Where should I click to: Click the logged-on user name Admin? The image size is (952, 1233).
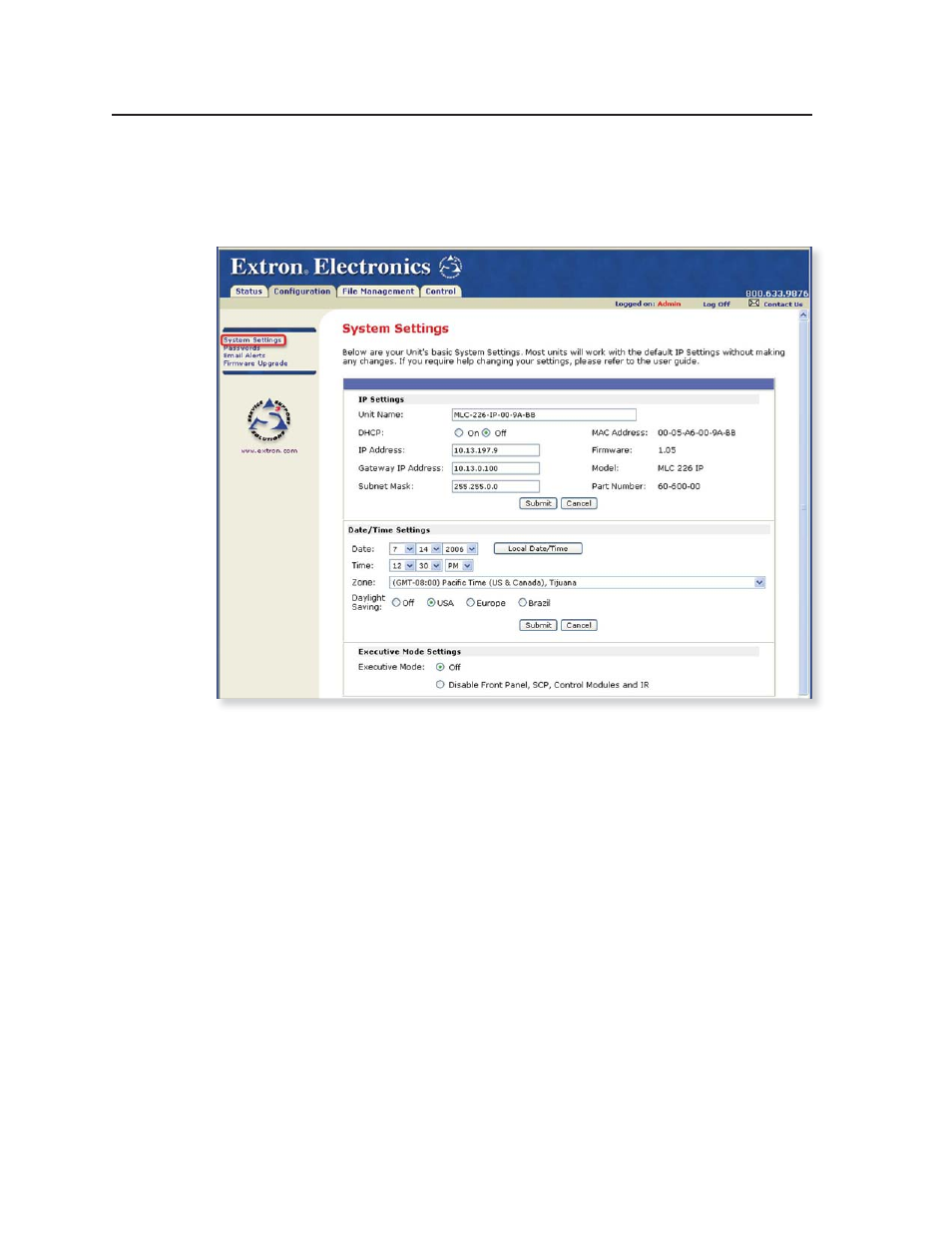pyautogui.click(x=669, y=304)
